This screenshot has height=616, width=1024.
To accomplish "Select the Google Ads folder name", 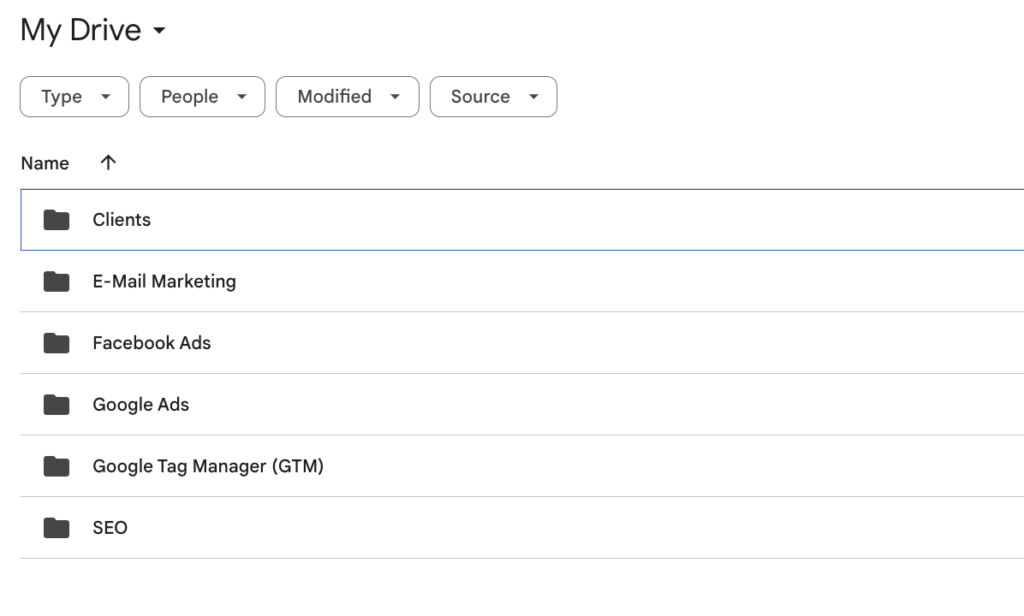I will [140, 405].
